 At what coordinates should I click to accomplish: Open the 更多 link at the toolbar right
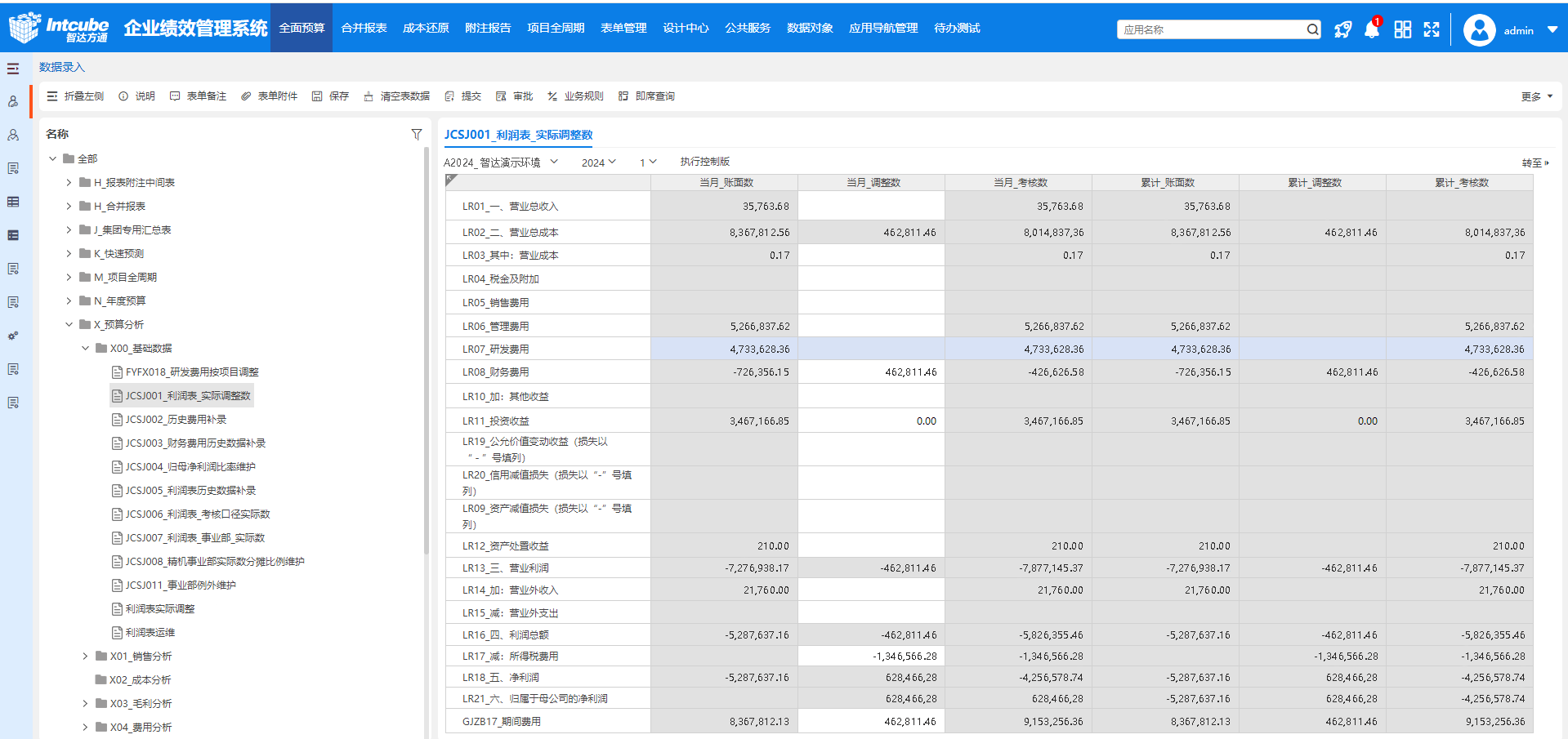[x=1531, y=96]
